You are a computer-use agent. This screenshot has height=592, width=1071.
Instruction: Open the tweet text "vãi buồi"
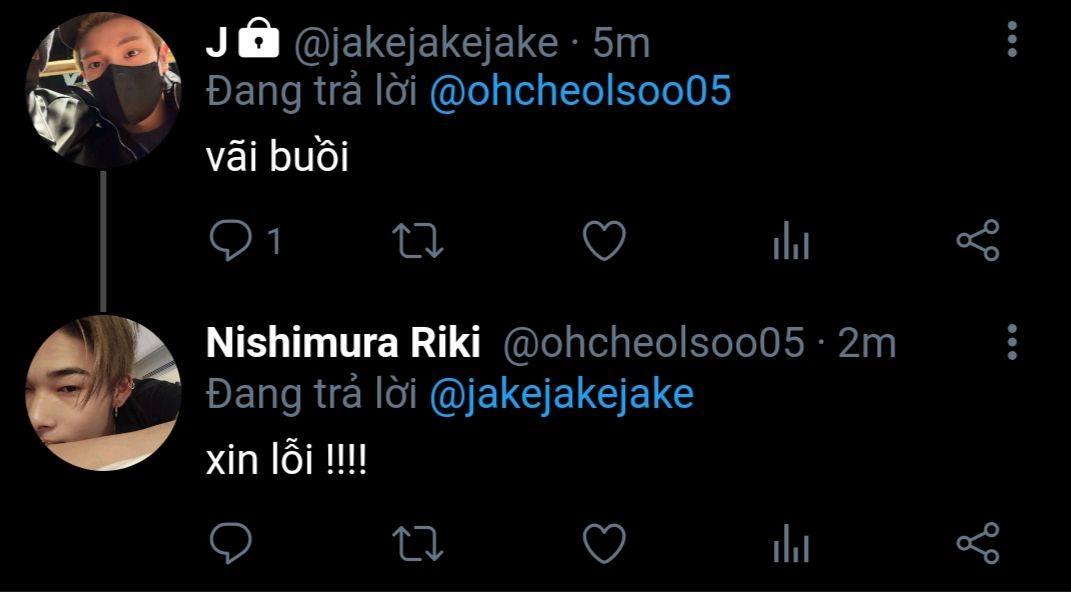[277, 157]
